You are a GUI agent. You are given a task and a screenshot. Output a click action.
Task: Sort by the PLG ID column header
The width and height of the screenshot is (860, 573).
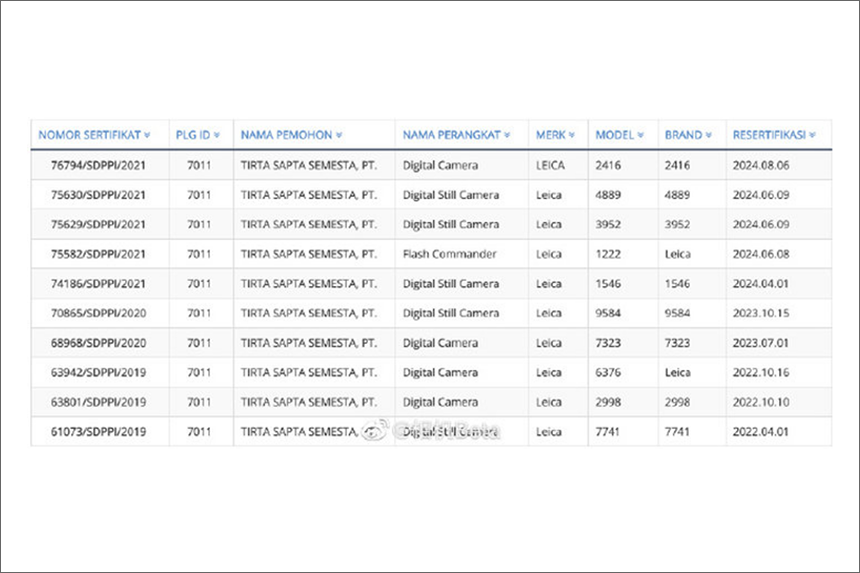point(197,135)
